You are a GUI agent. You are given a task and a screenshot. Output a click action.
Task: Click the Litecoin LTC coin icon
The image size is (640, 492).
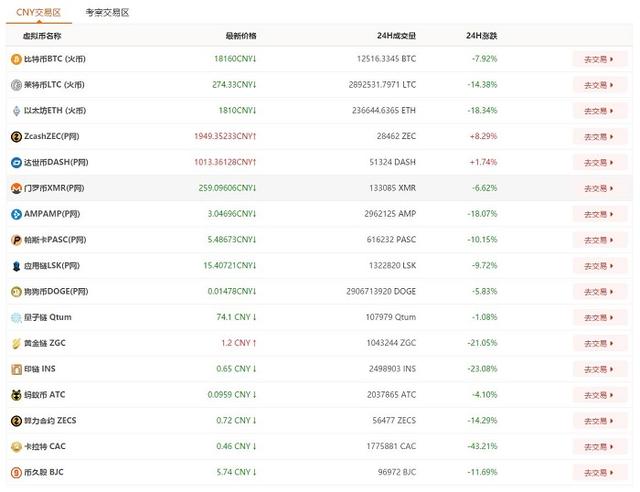16,85
